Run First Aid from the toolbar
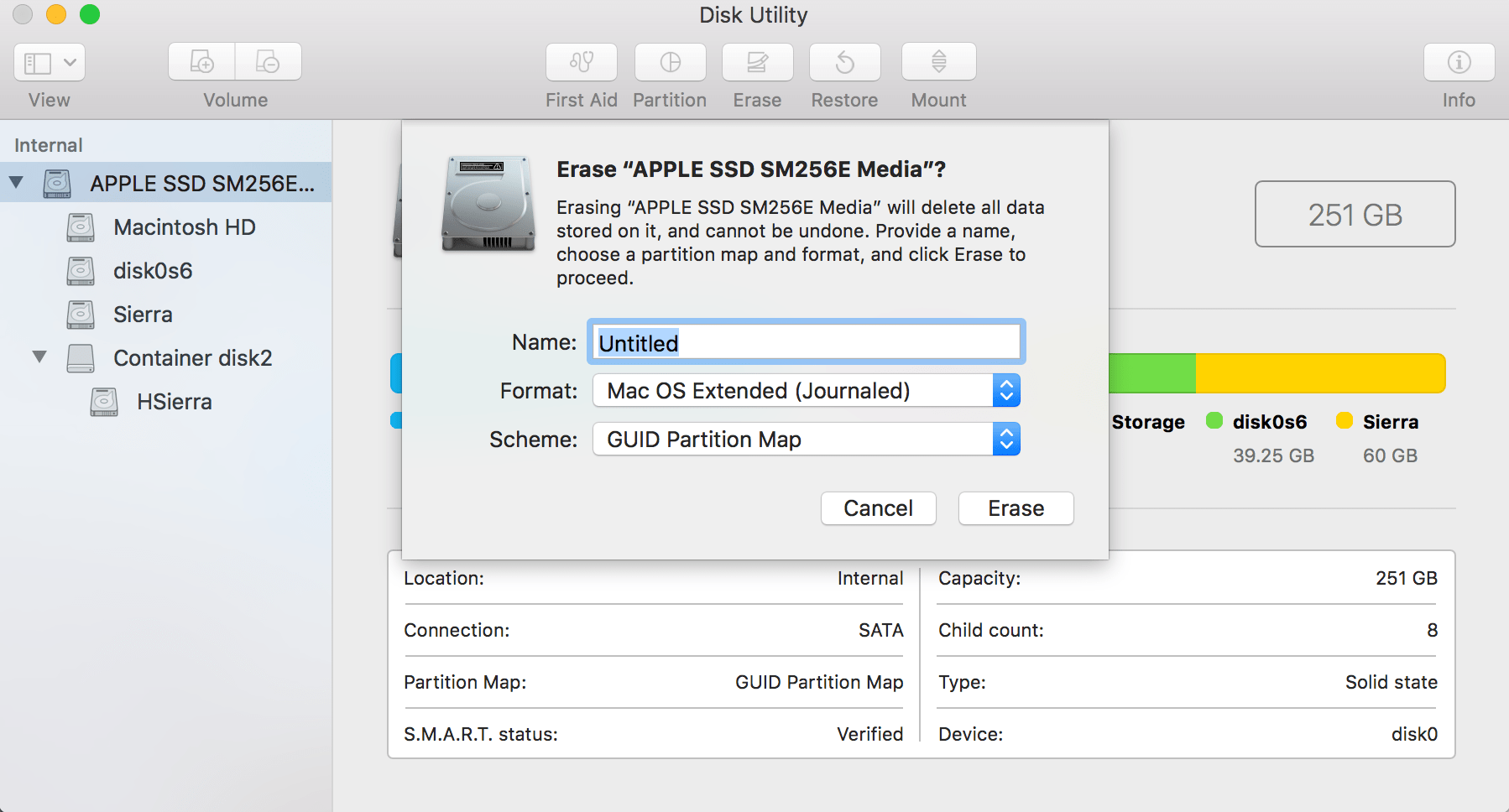The width and height of the screenshot is (1509, 812). click(x=582, y=62)
